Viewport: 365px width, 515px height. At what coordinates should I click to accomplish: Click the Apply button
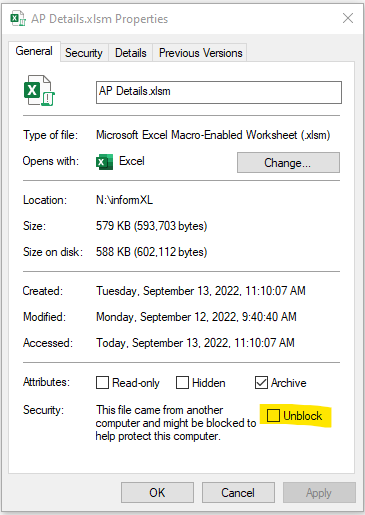pyautogui.click(x=319, y=492)
